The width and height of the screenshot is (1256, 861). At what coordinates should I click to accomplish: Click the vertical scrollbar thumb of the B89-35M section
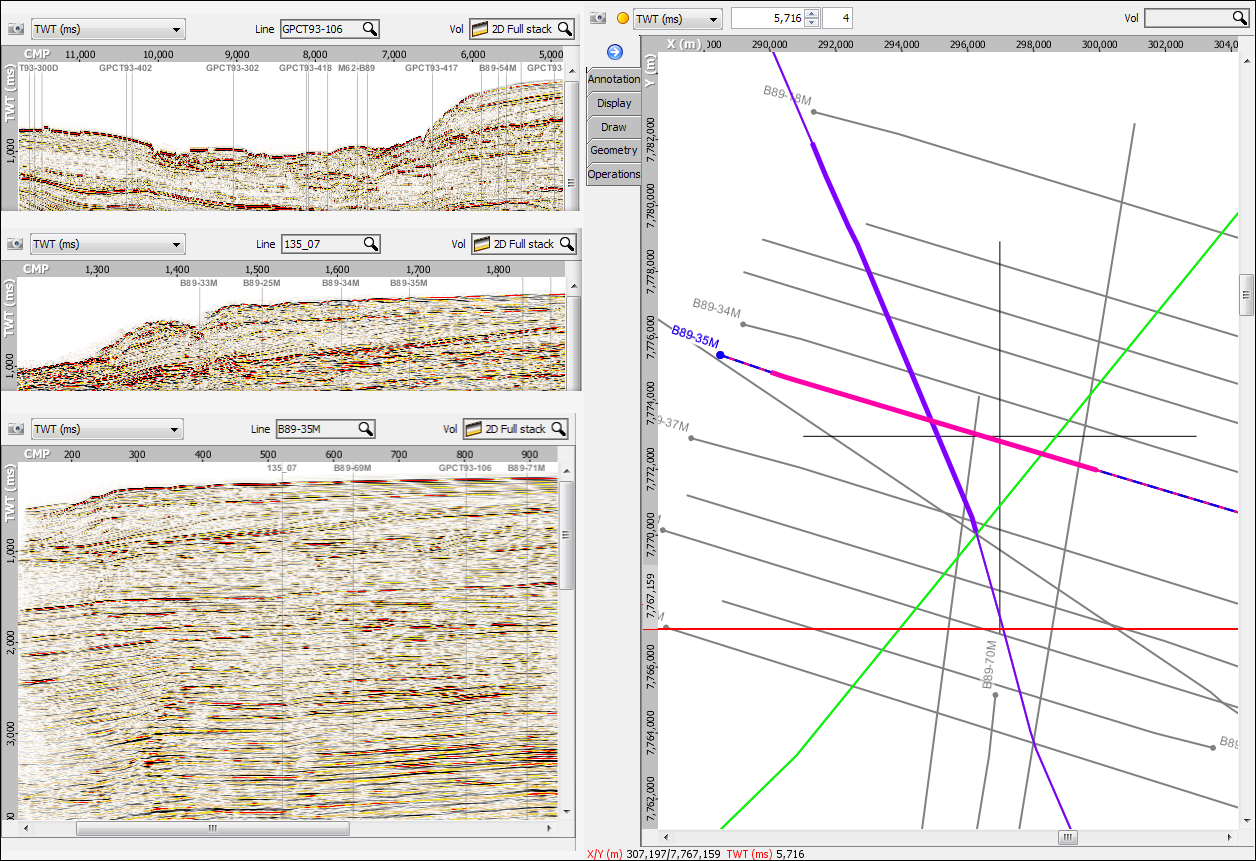pyautogui.click(x=567, y=535)
